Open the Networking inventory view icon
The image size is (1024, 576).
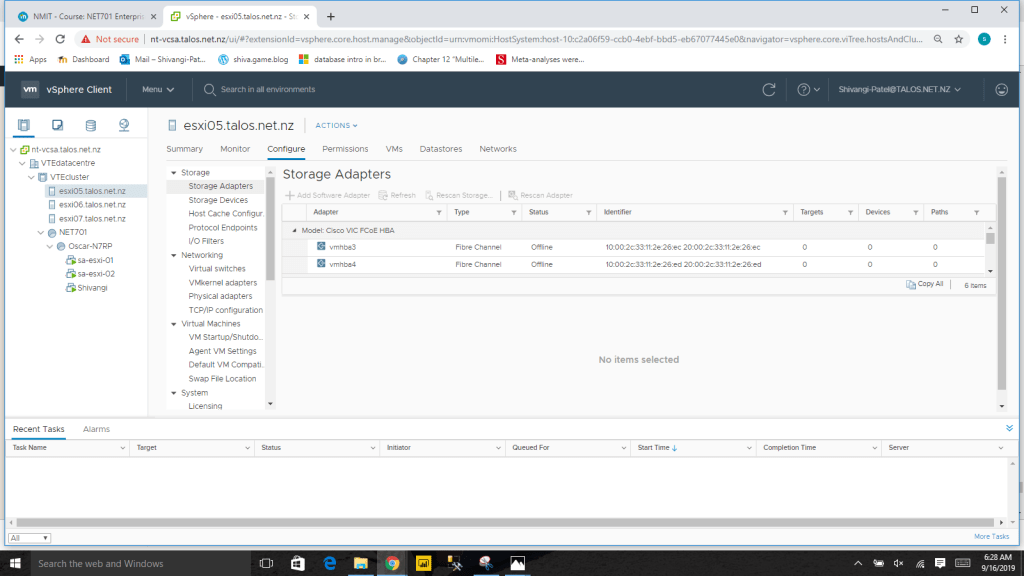[124, 125]
